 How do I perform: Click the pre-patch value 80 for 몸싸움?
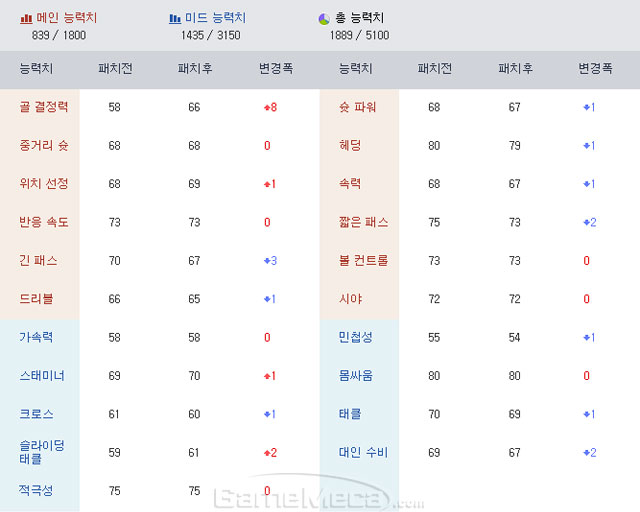point(434,376)
